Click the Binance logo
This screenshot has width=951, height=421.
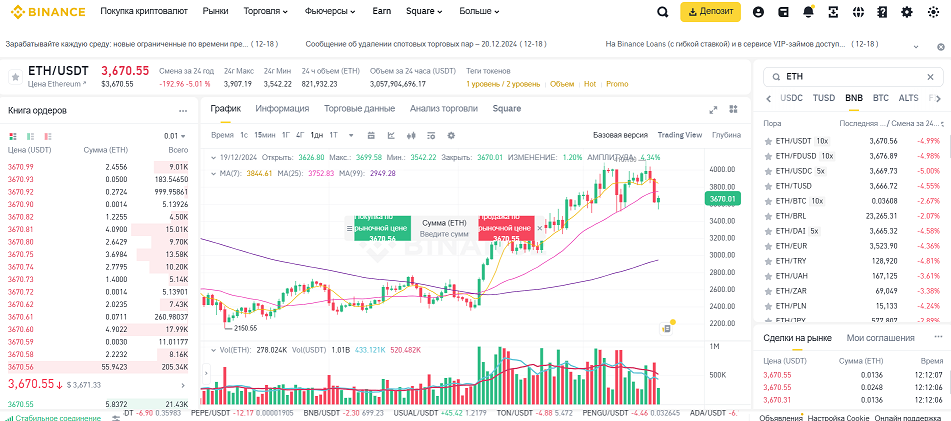coord(47,12)
